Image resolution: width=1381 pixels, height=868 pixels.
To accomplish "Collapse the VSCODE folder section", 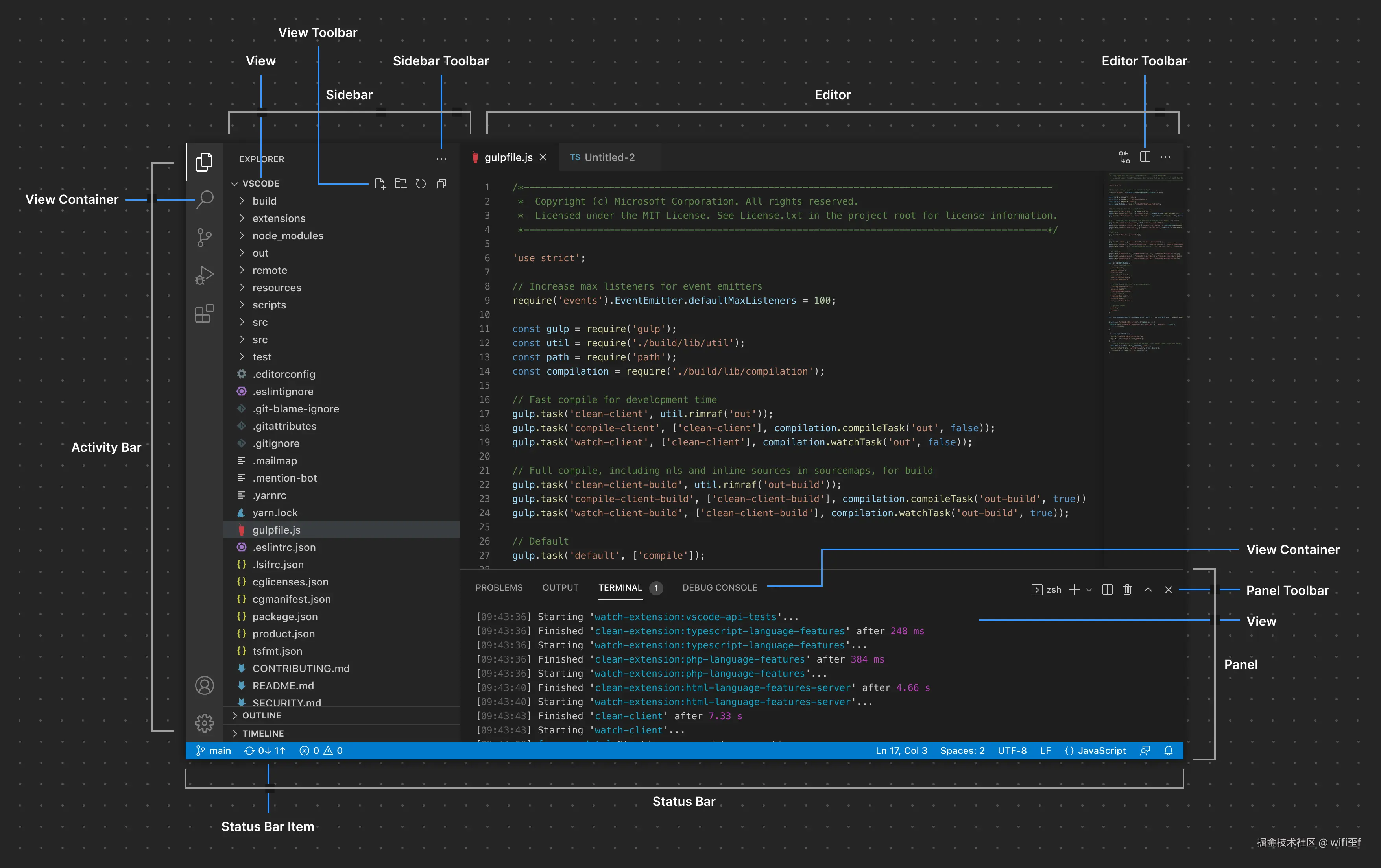I will pos(234,184).
